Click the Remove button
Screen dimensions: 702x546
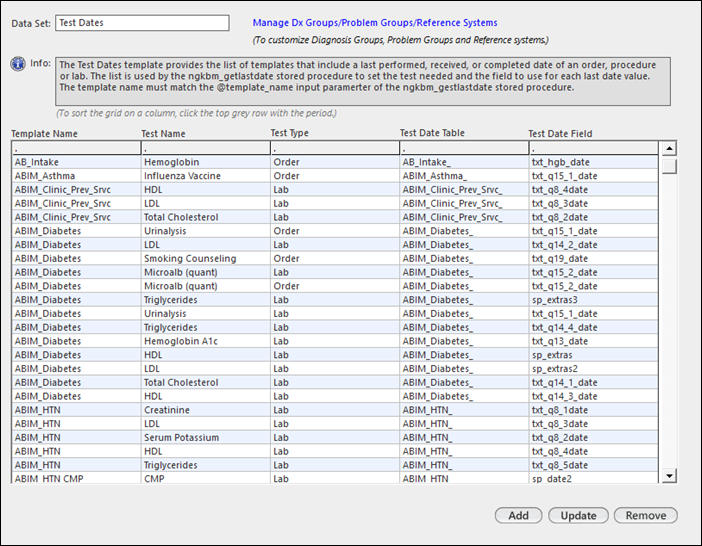pos(646,516)
